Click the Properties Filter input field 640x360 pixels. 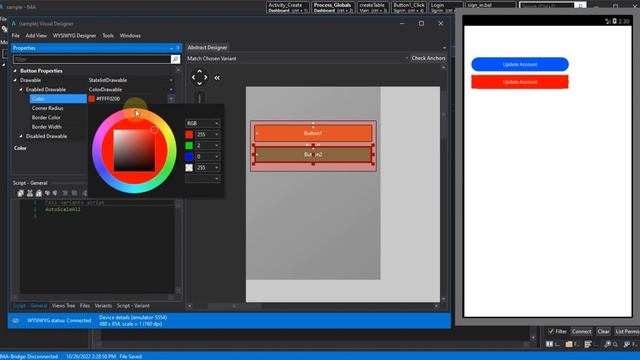(92, 59)
